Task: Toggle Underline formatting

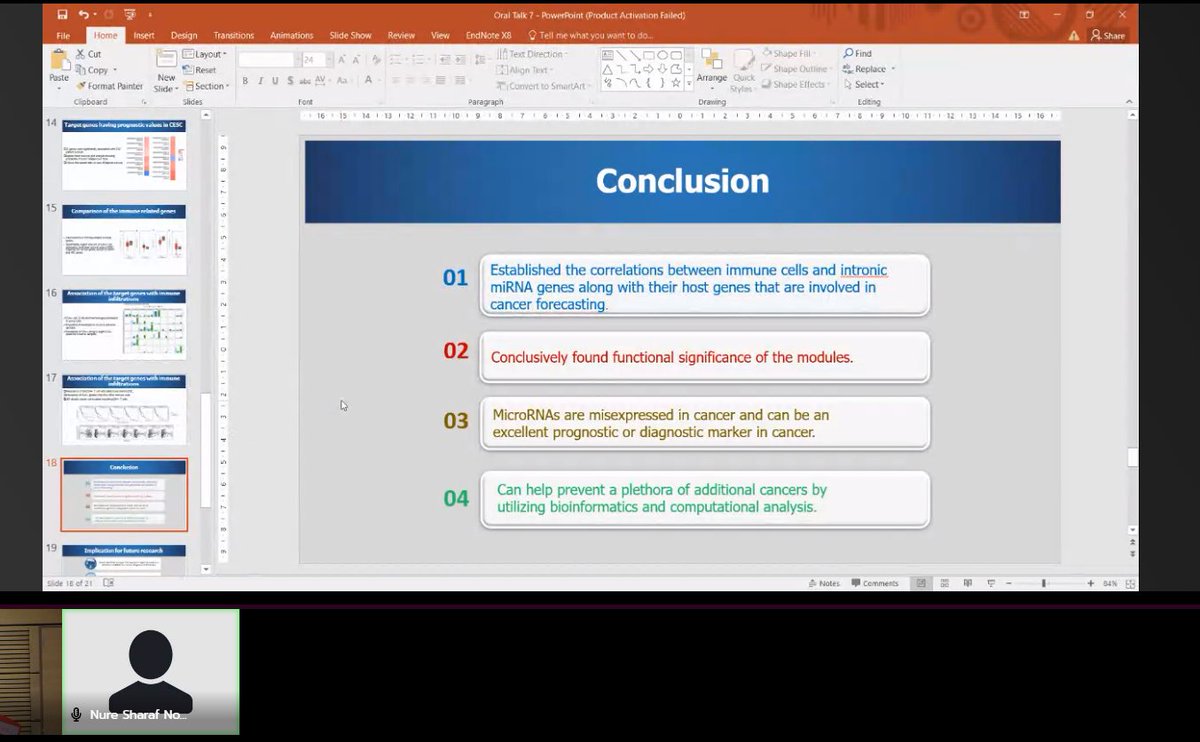Action: 275,81
